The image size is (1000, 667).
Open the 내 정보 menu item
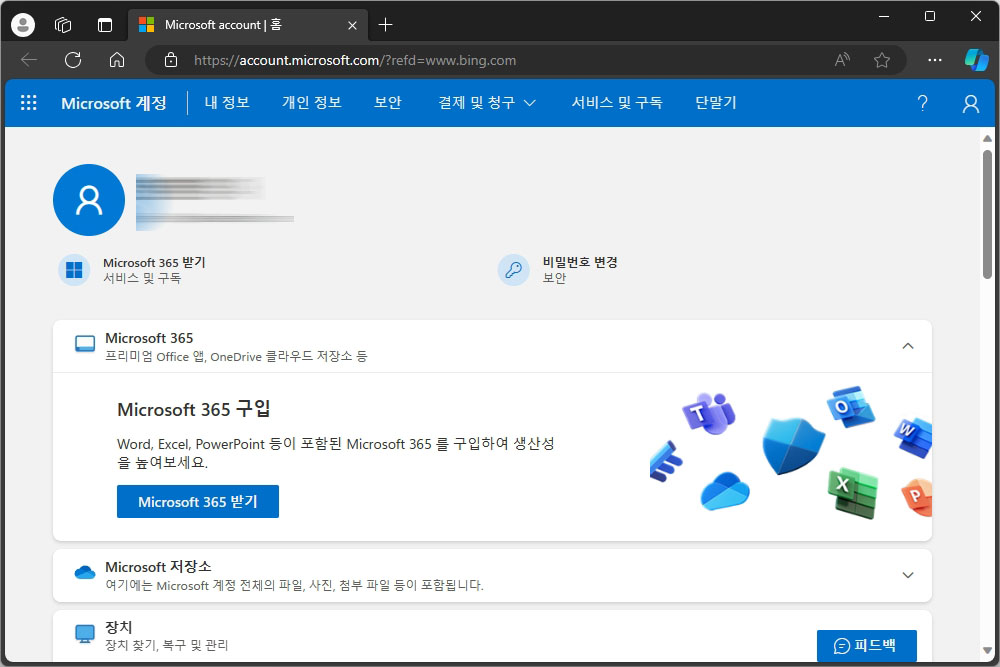(227, 103)
